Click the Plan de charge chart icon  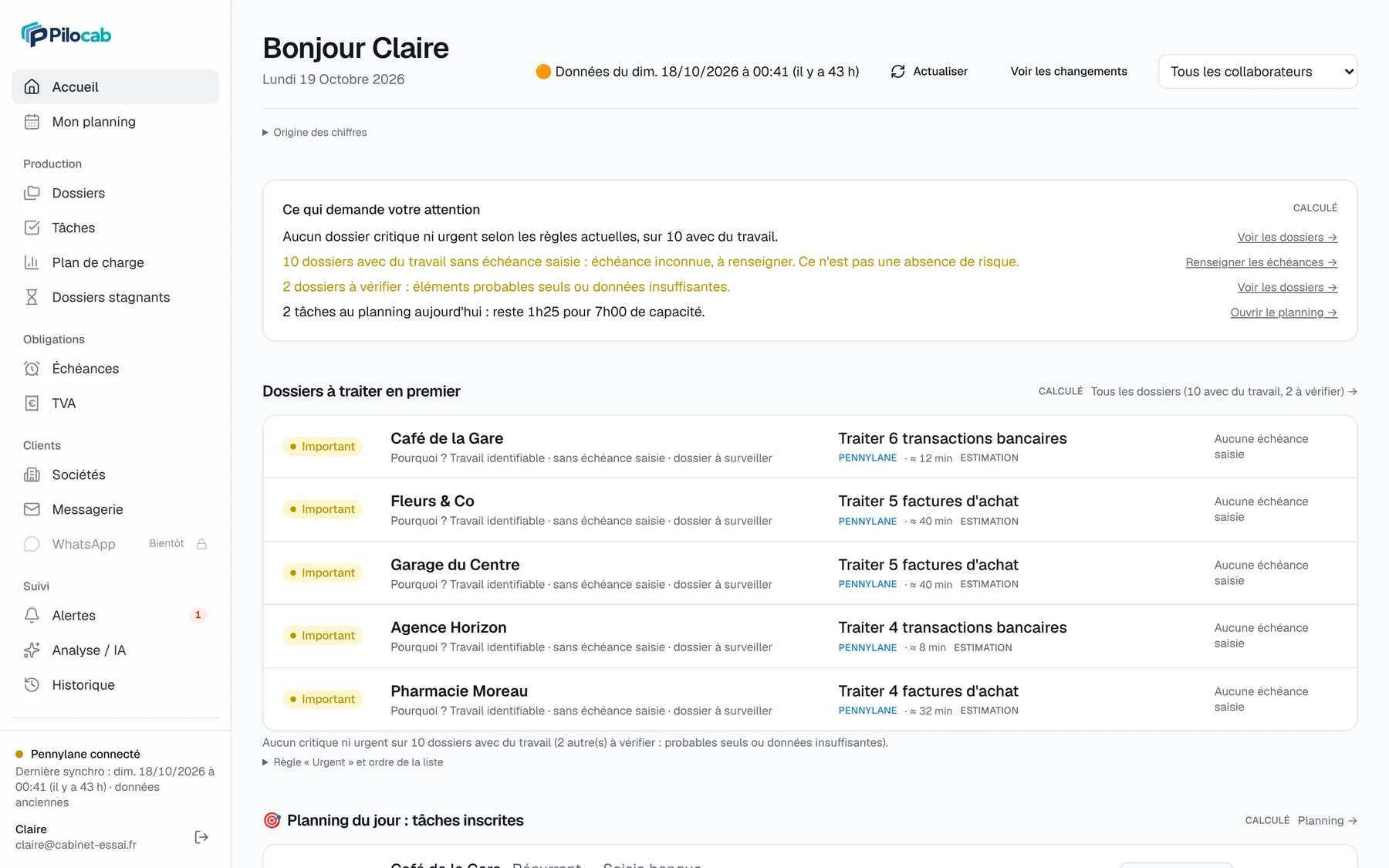[32, 262]
